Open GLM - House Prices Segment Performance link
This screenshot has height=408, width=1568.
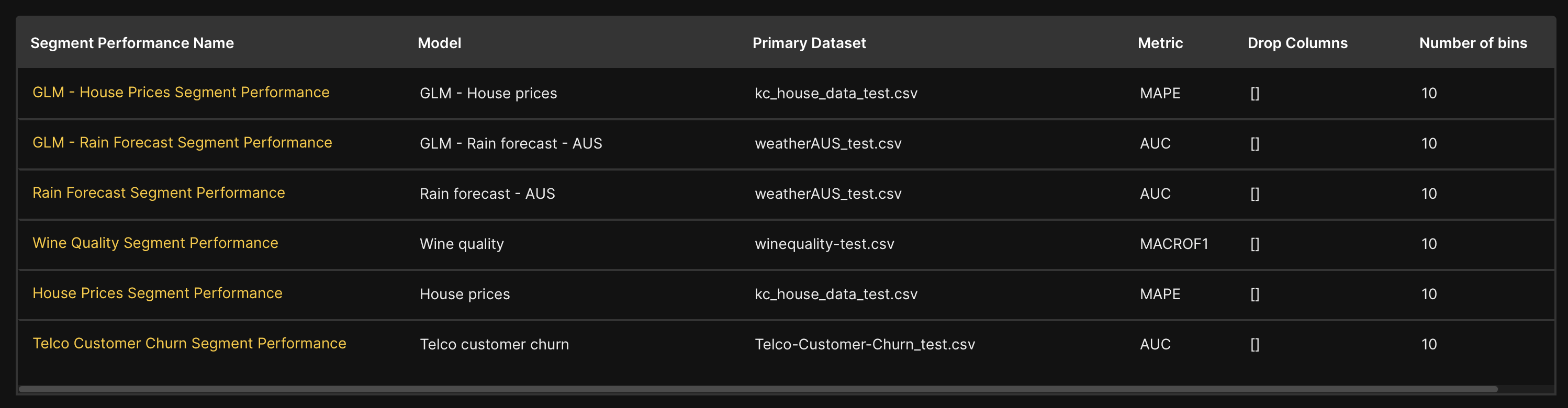click(x=181, y=93)
